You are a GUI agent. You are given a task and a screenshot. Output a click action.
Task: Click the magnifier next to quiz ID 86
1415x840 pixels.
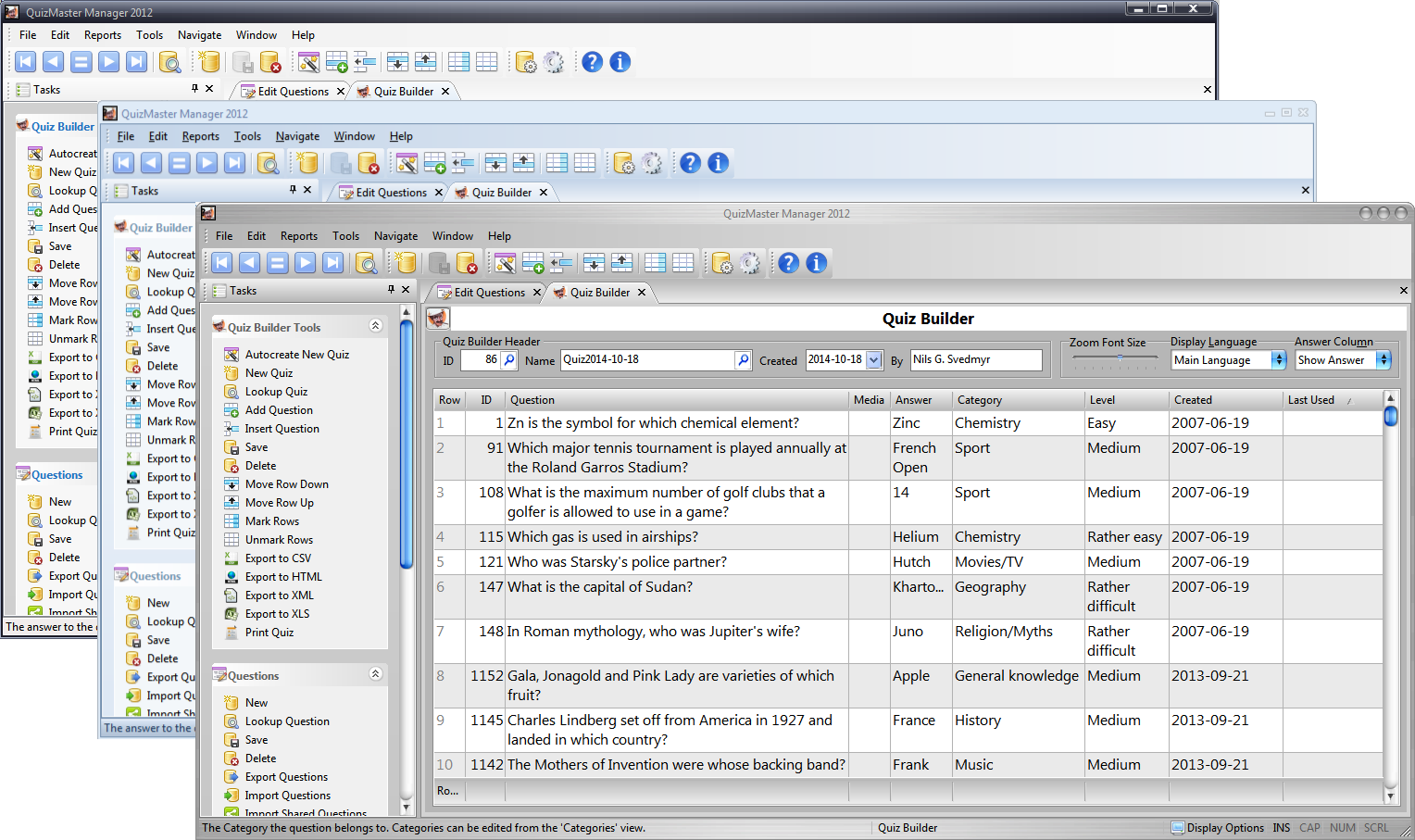pyautogui.click(x=509, y=359)
